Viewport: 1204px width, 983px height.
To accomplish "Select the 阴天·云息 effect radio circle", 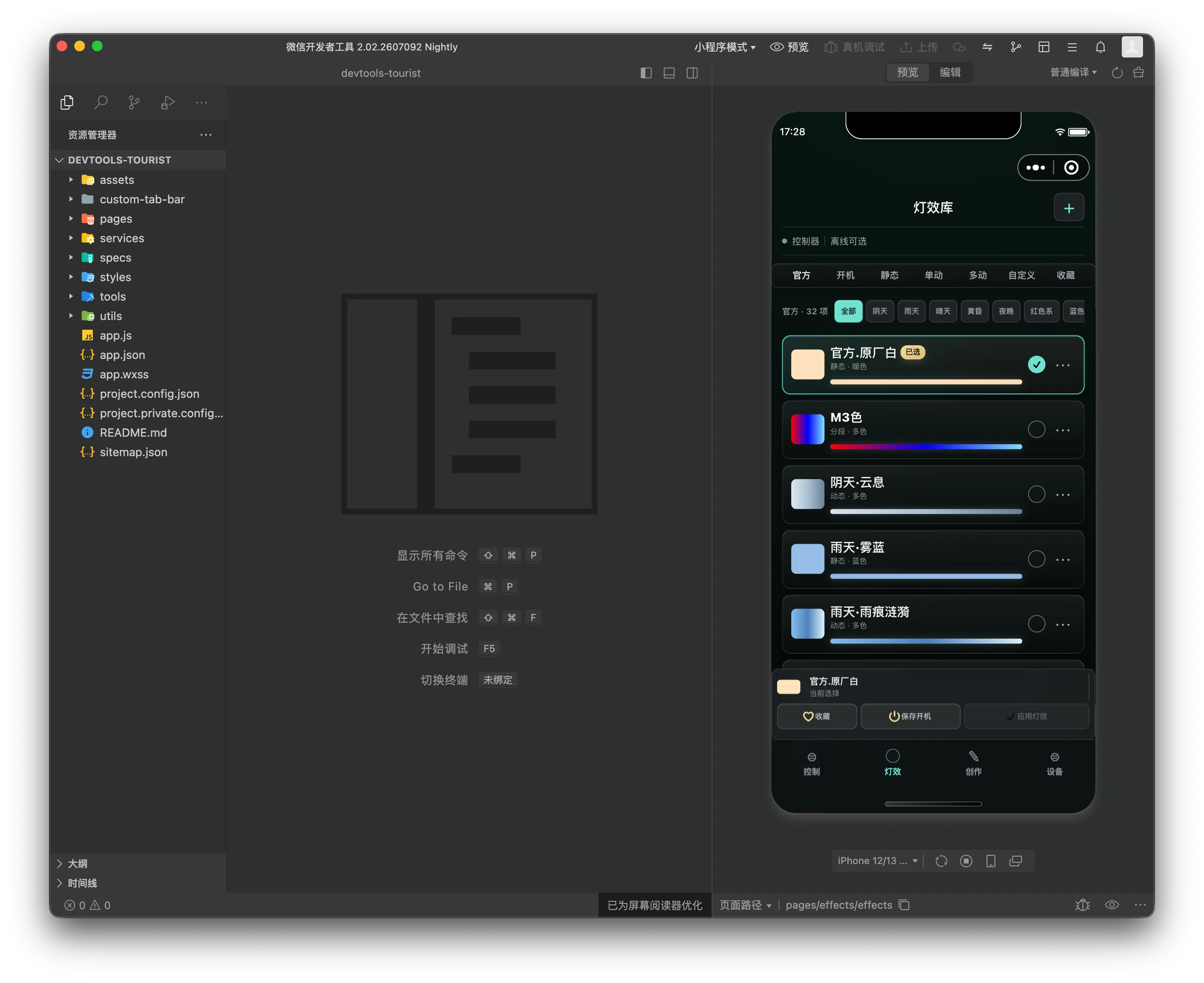I will pyautogui.click(x=1036, y=494).
